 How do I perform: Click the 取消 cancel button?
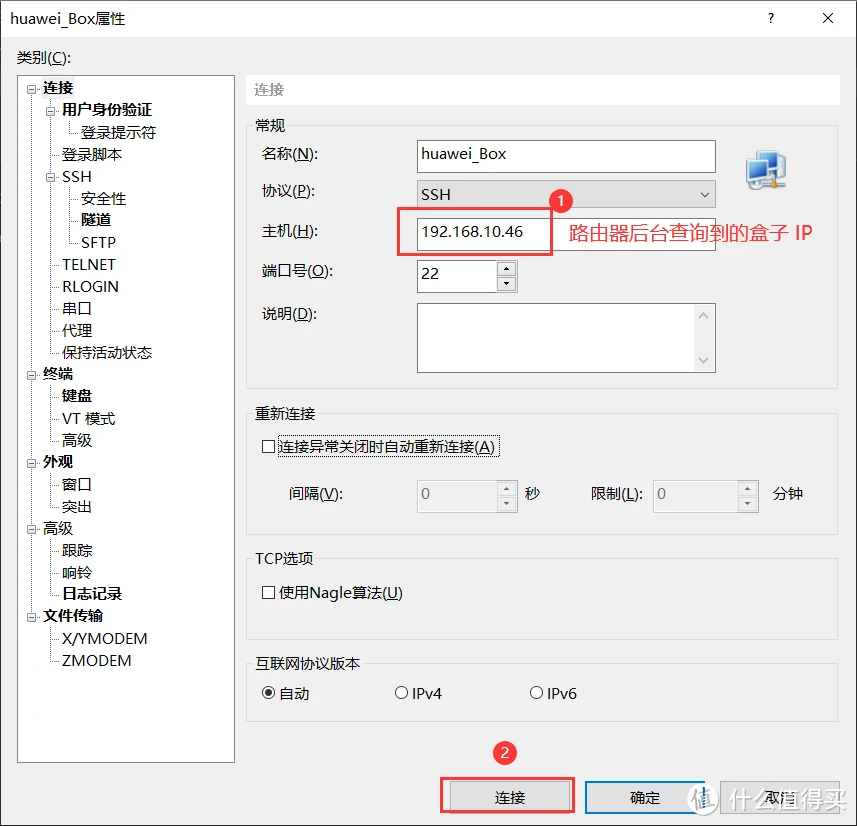tap(780, 798)
